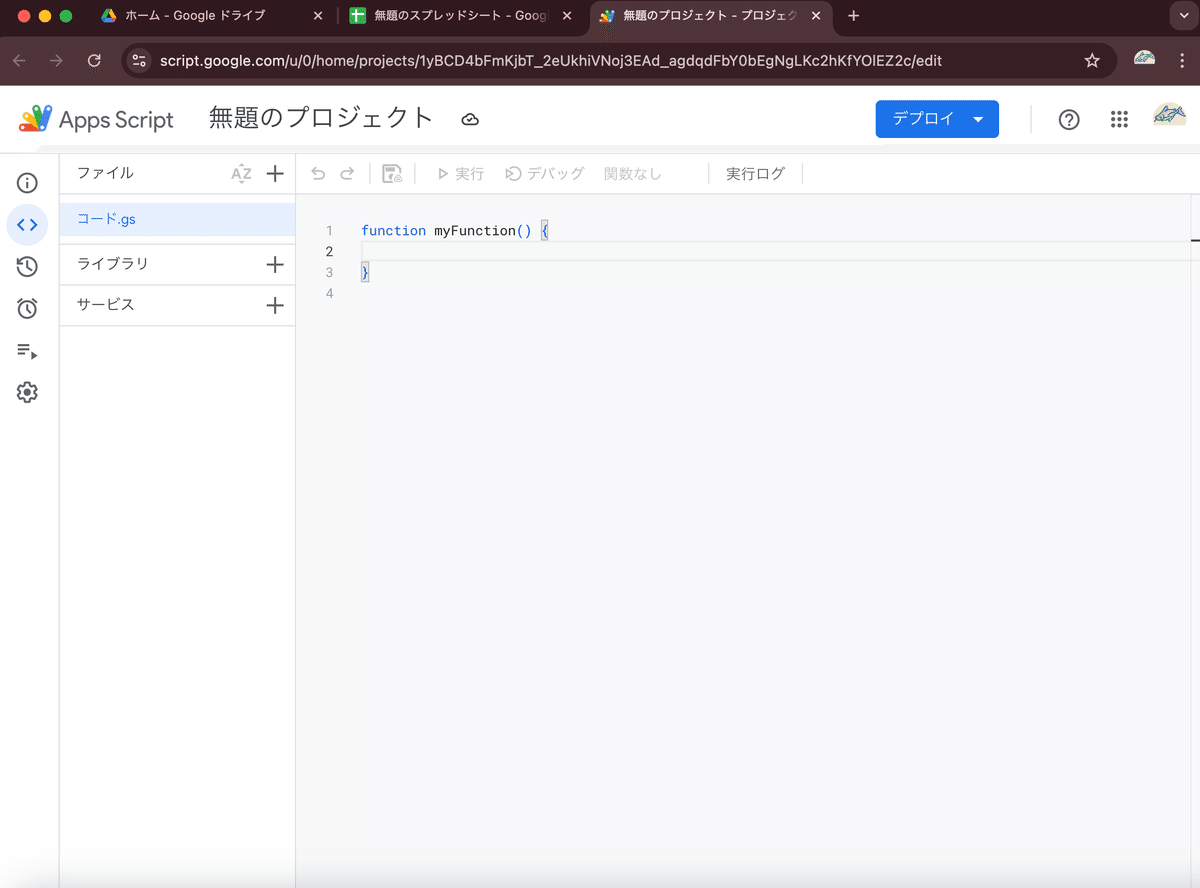
Task: Save the project using the save icon
Action: pyautogui.click(x=390, y=172)
